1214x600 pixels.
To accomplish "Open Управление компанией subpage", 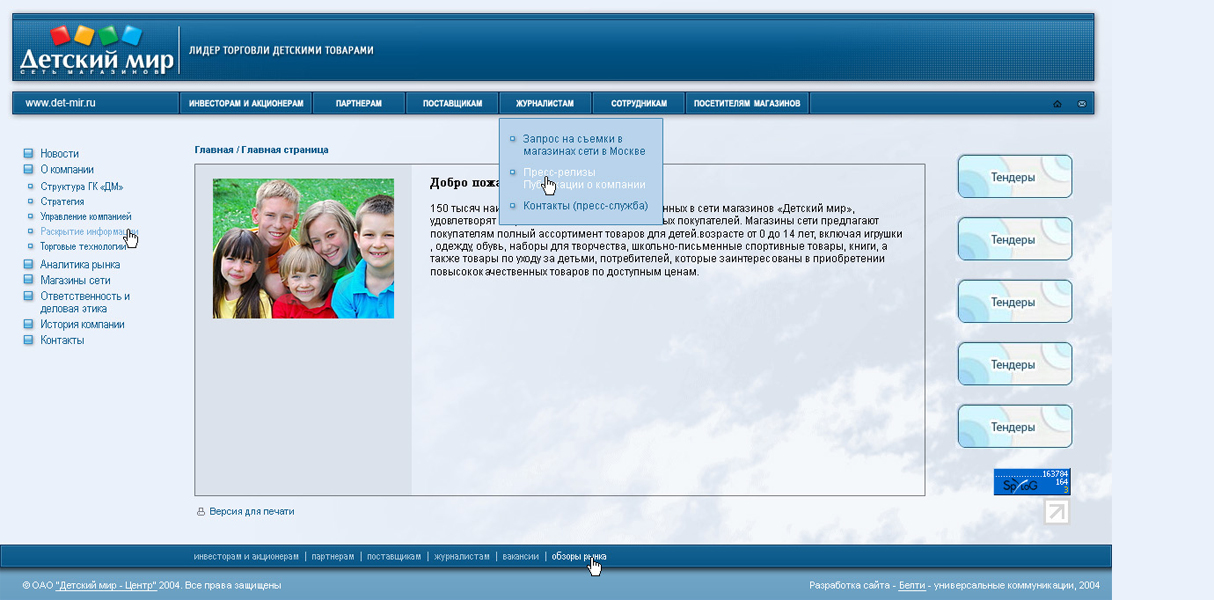I will pos(86,217).
